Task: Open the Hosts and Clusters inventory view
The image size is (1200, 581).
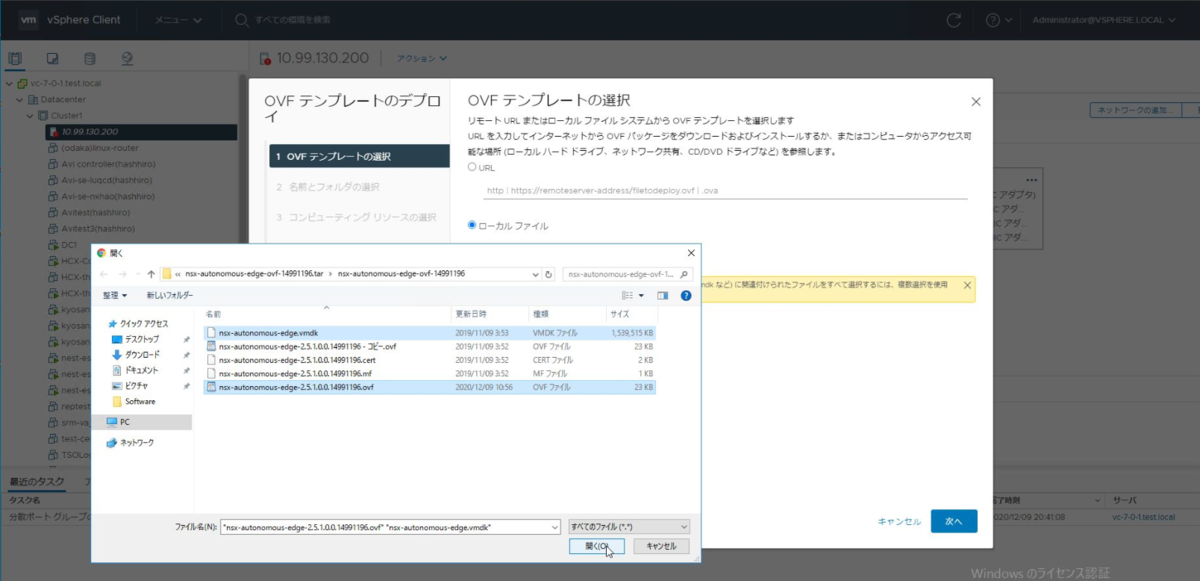Action: point(15,59)
